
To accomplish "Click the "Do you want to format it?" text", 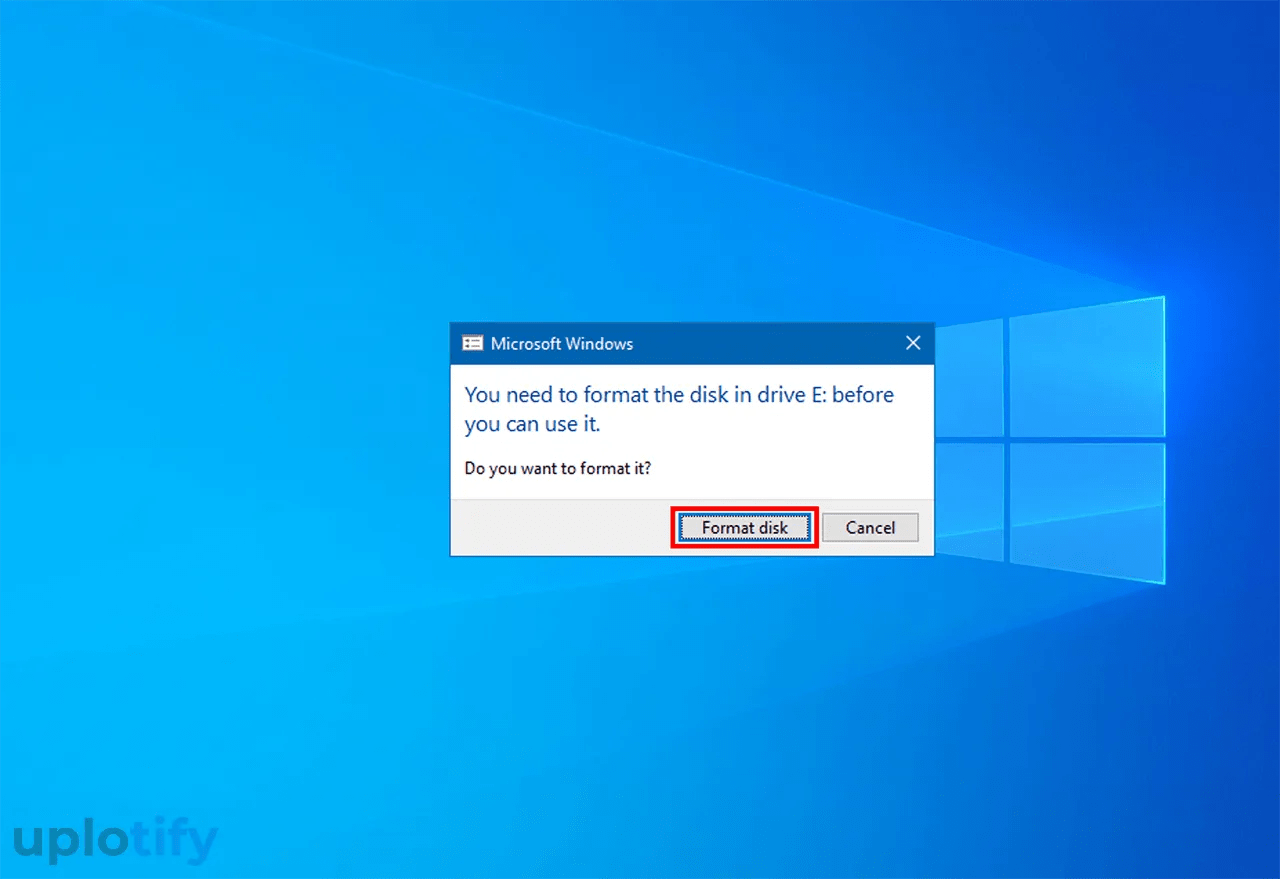I will coord(558,467).
